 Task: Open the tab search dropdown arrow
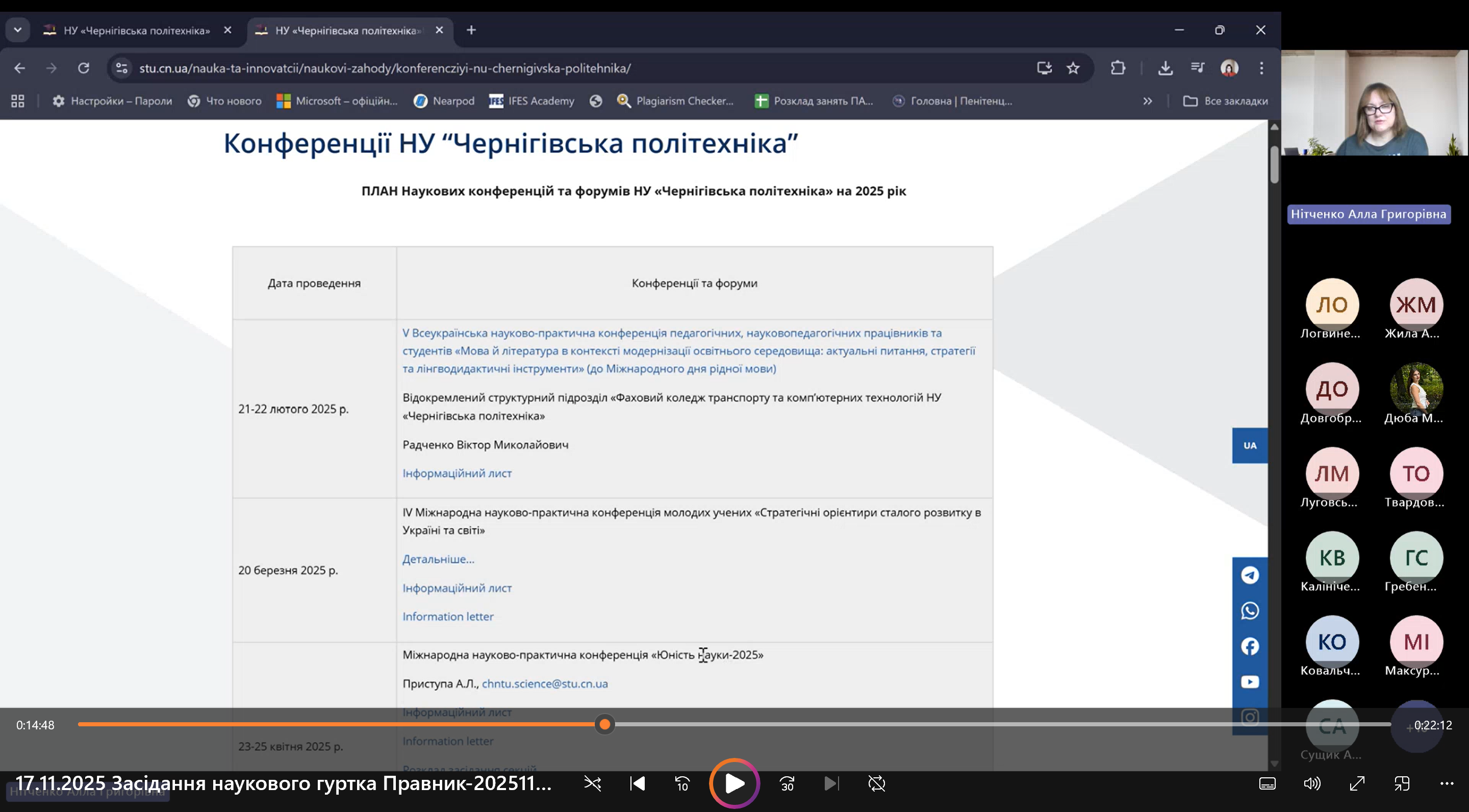click(x=18, y=30)
